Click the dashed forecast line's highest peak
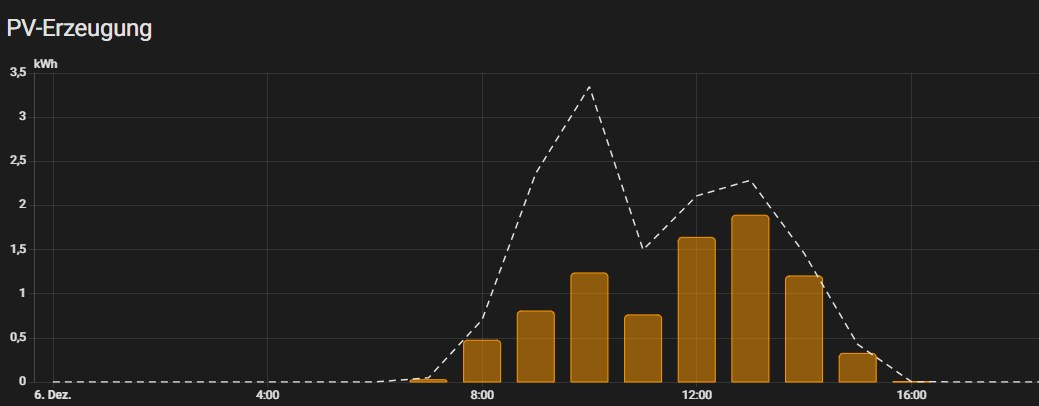Screen dimensions: 1039x406 [590, 87]
